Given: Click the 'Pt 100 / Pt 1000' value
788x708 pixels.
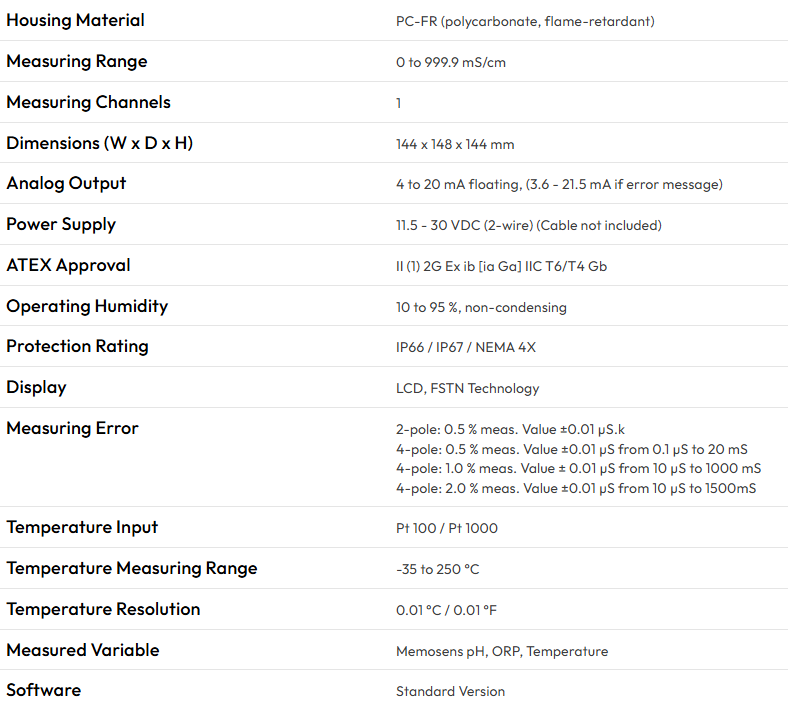Looking at the screenshot, I should [447, 528].
